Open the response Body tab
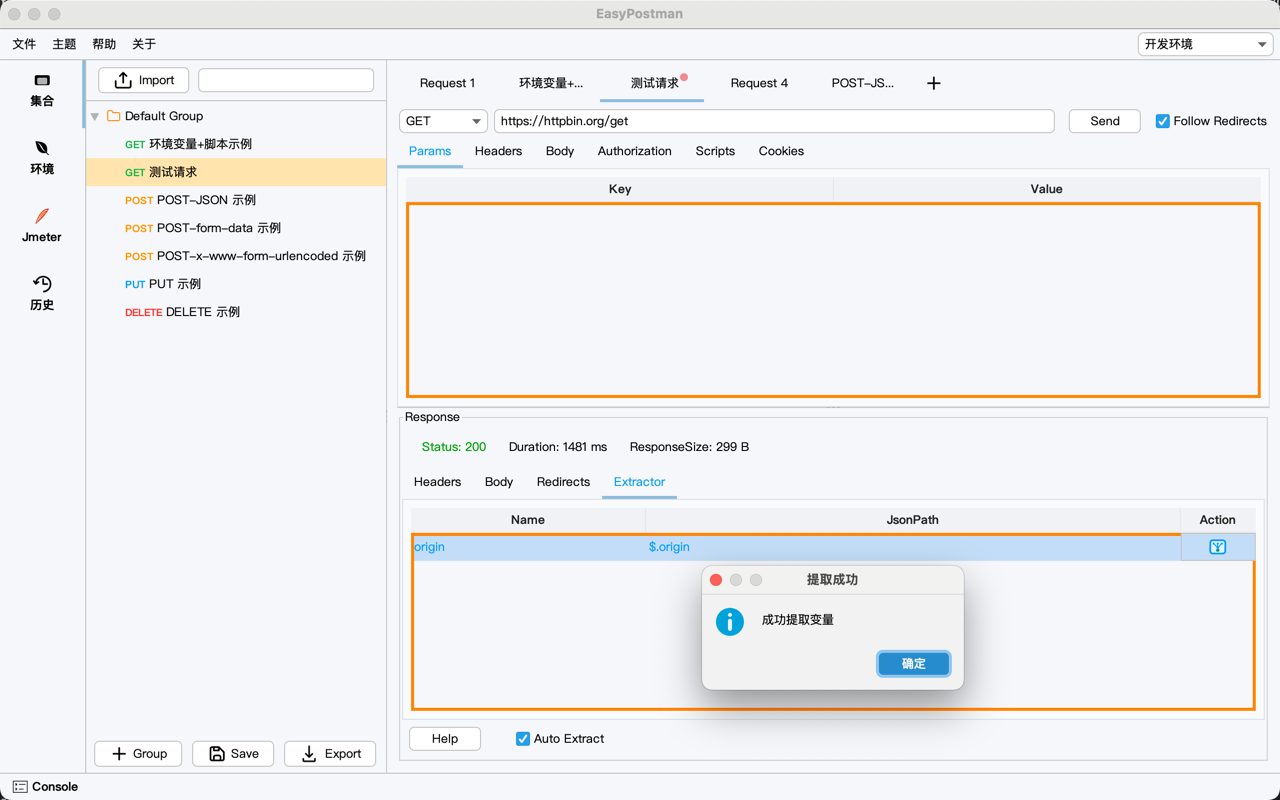Viewport: 1280px width, 800px height. coord(499,482)
